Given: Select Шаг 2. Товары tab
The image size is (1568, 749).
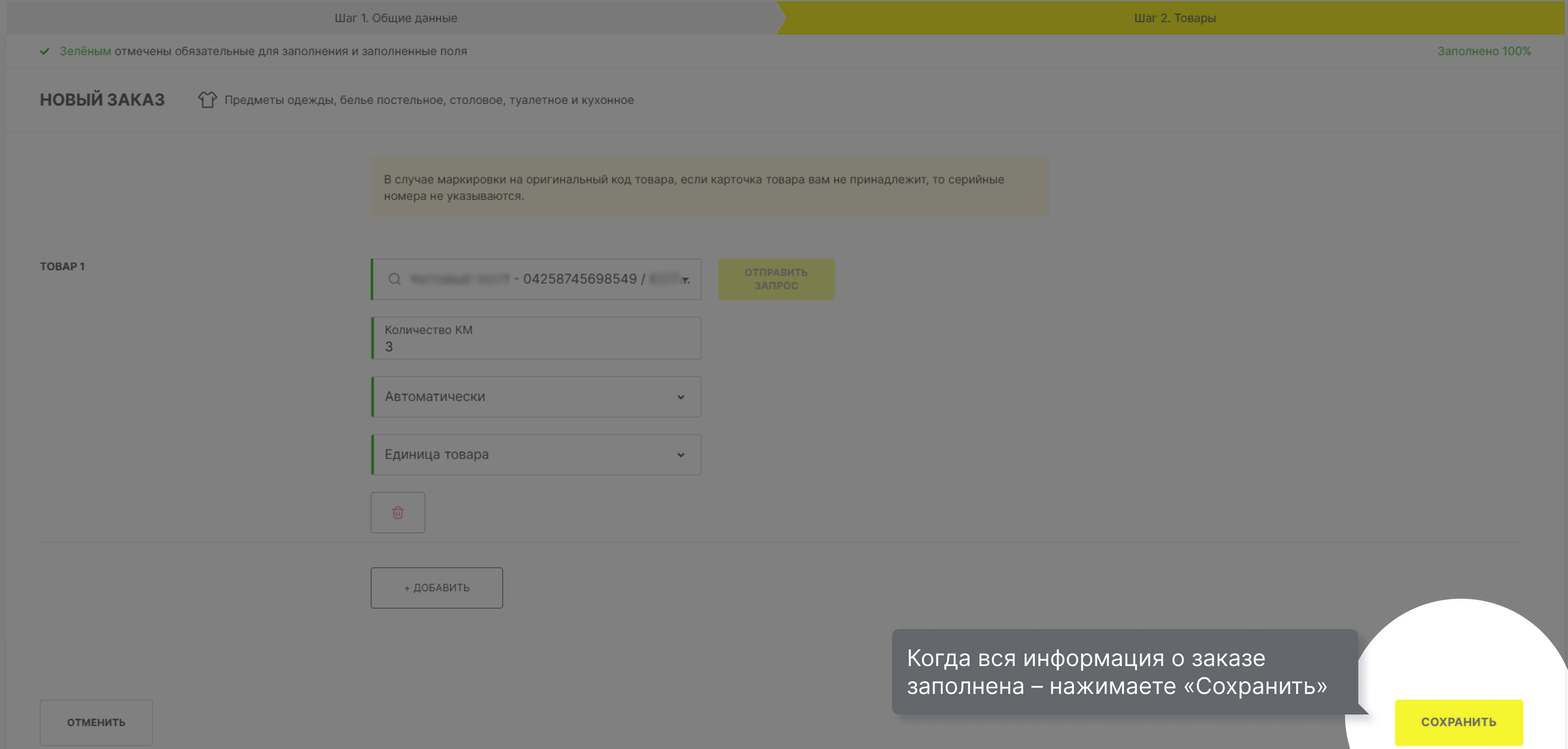Looking at the screenshot, I should (1175, 18).
